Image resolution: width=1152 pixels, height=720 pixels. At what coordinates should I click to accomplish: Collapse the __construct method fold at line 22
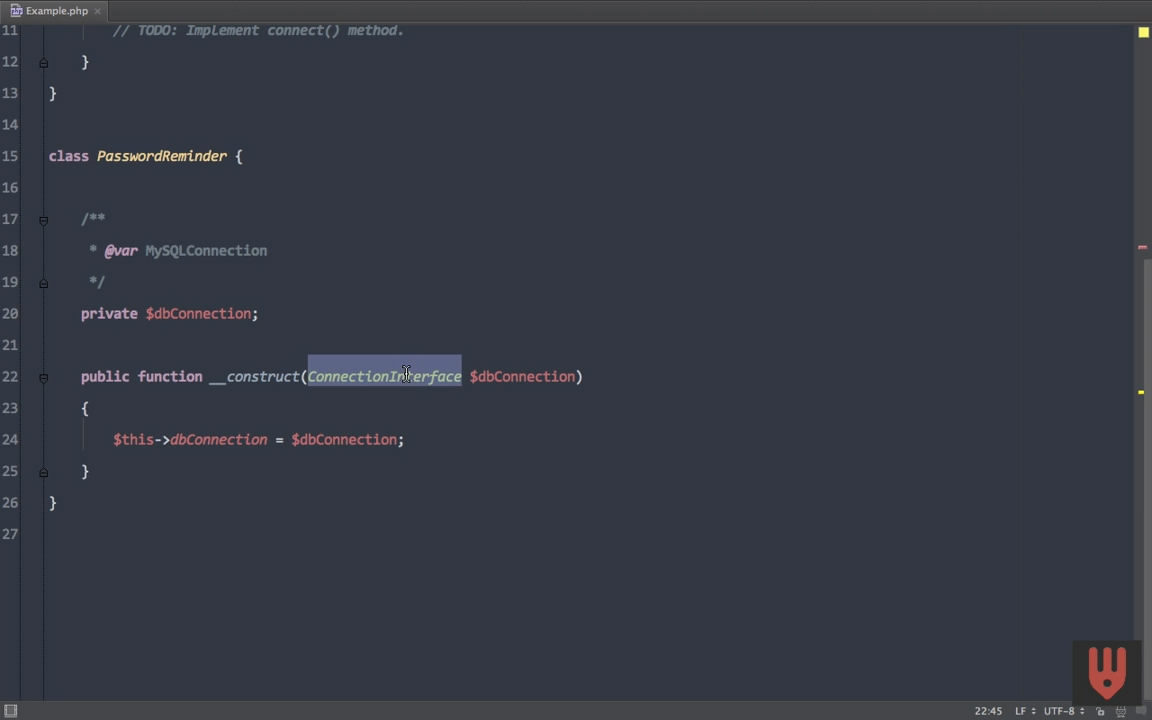[43, 378]
